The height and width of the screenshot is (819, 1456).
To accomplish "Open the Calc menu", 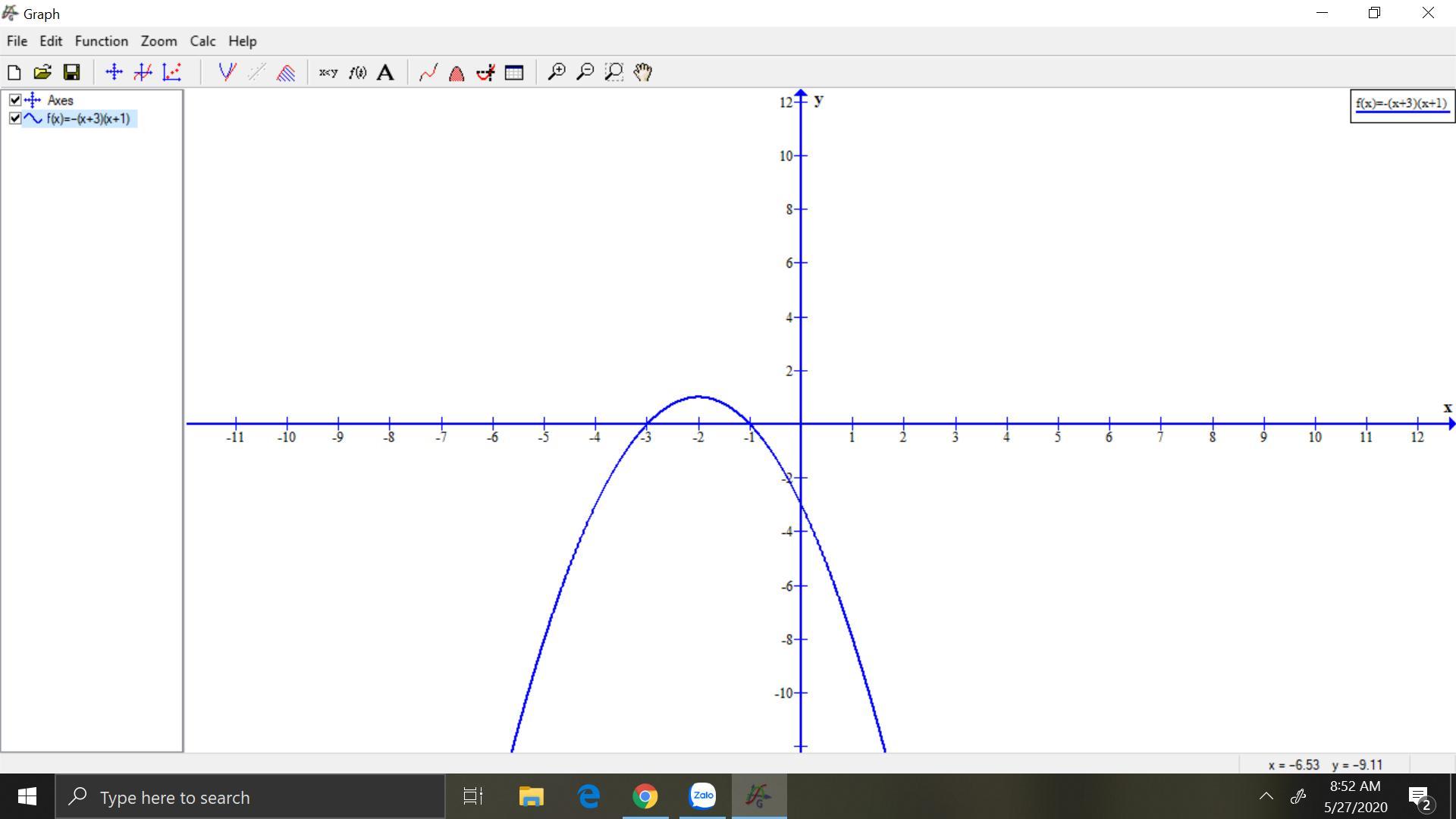I will coord(202,41).
